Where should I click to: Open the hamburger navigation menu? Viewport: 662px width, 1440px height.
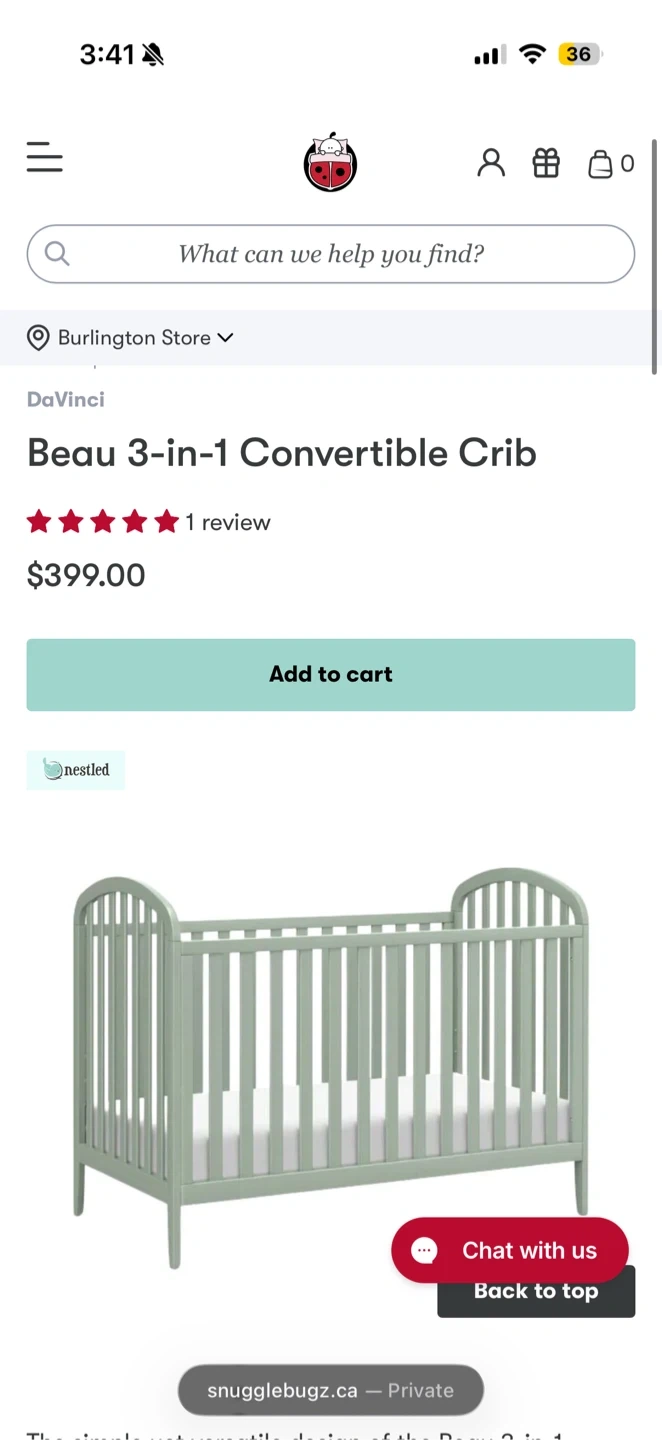(45, 157)
